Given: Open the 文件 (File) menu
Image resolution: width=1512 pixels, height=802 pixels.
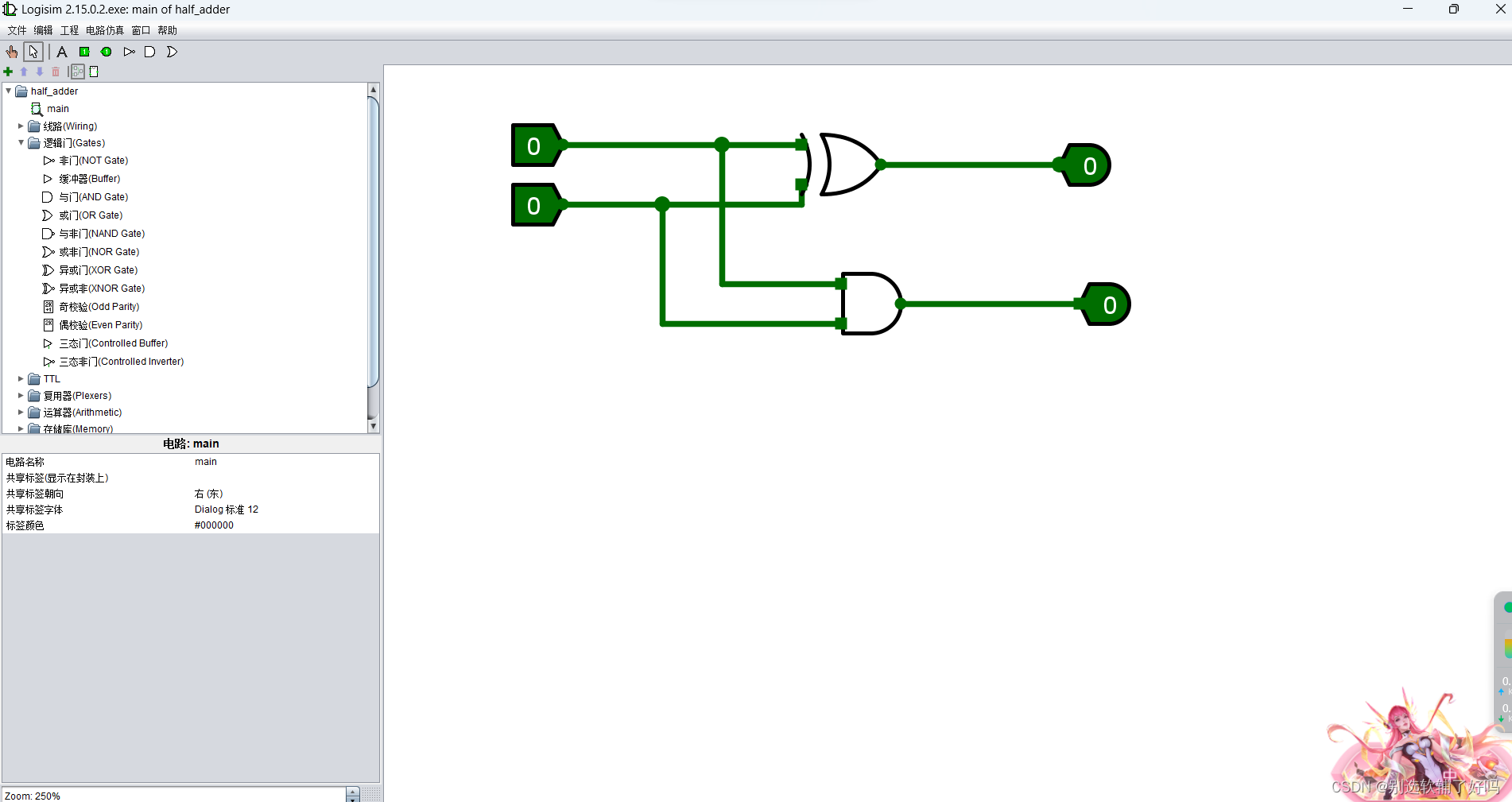Looking at the screenshot, I should (17, 30).
